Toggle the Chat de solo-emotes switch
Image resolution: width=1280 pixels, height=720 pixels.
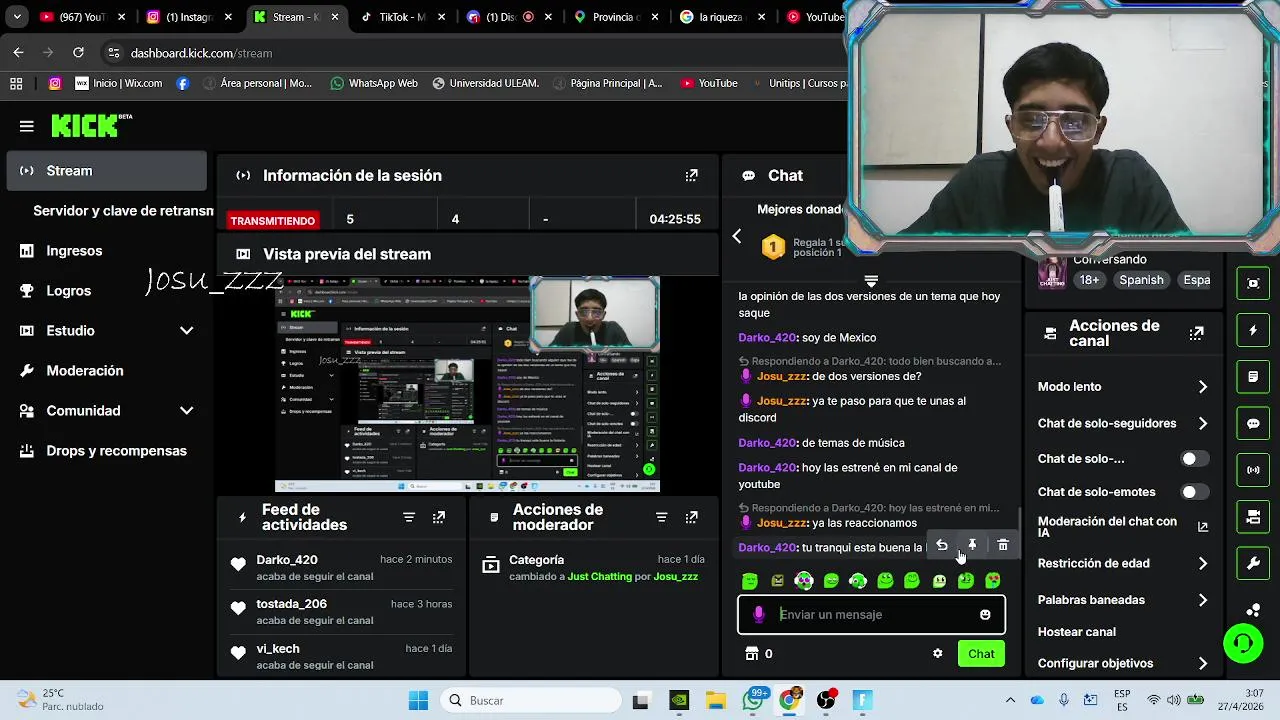[x=1194, y=492]
